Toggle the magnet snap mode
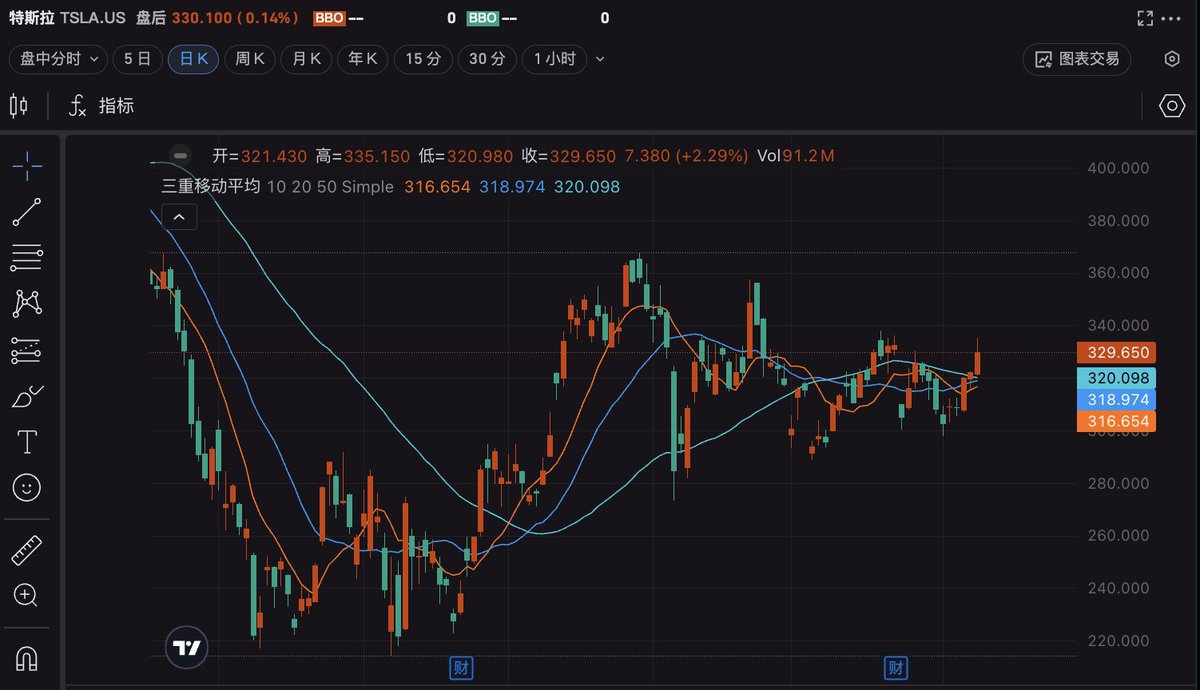Screen dimensions: 1200x690 27,657
